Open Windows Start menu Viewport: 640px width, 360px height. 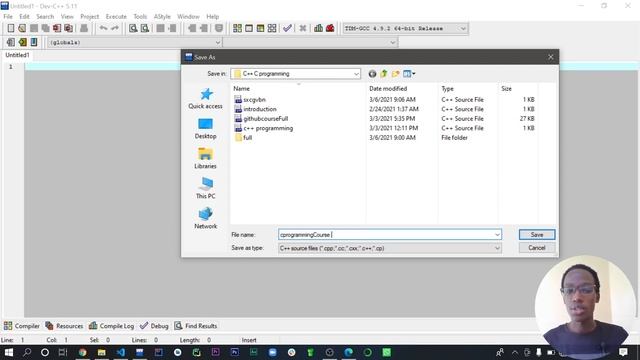(8, 352)
